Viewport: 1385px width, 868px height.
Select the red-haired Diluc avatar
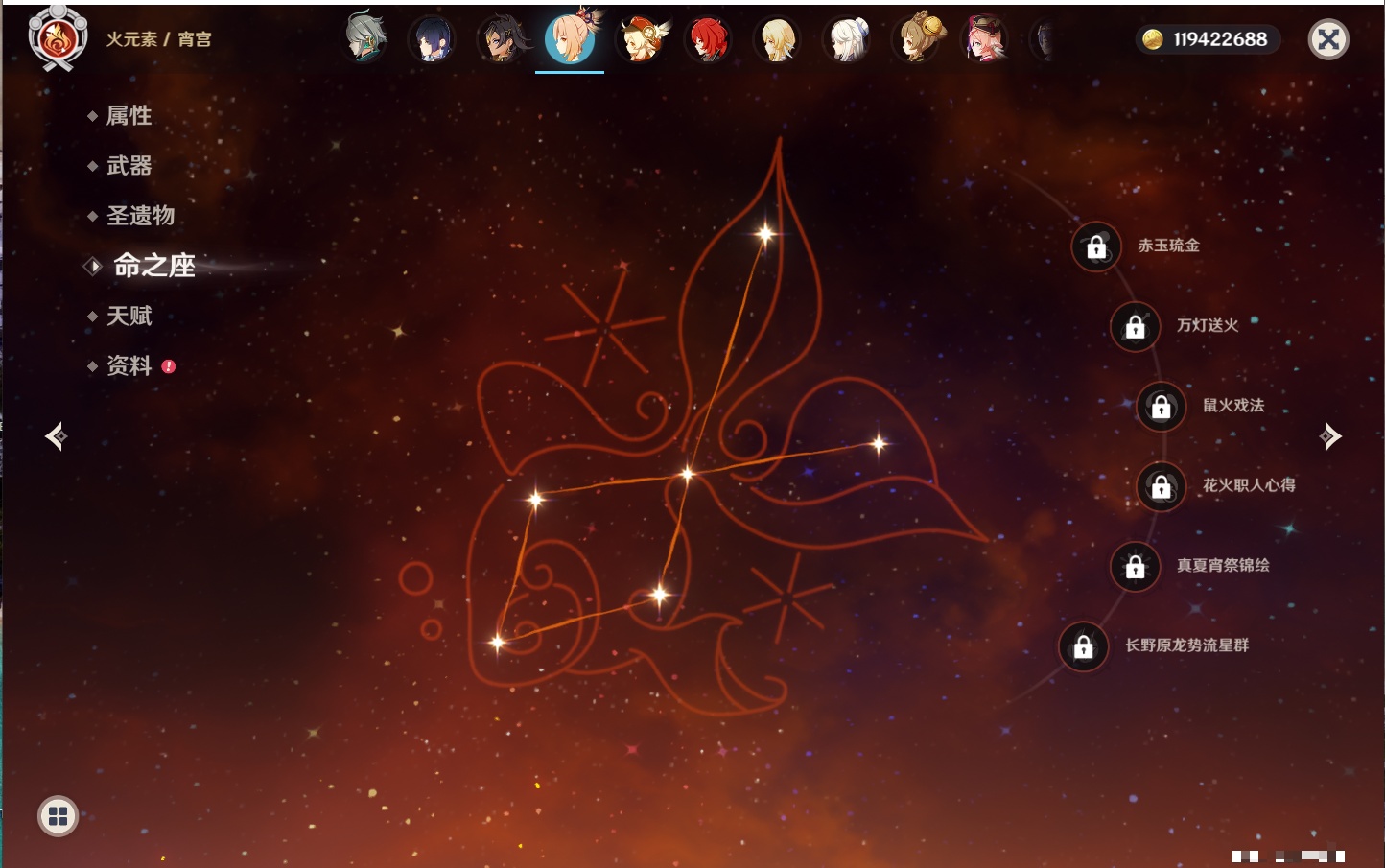709,40
